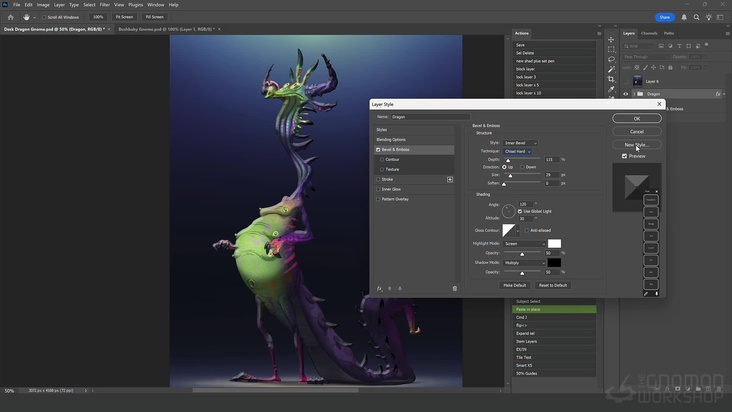Screen dimensions: 732x412
Task: Hide the Dragon layer group
Action: click(x=626, y=94)
